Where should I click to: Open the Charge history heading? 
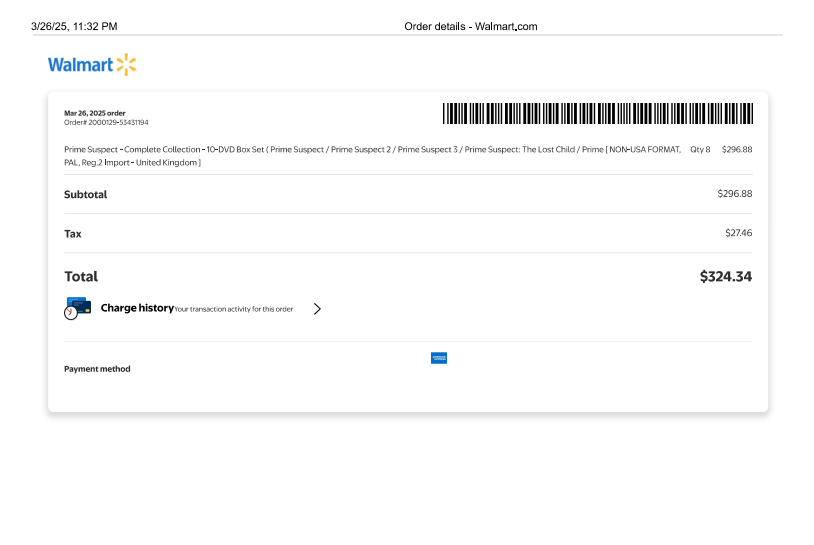click(x=137, y=308)
